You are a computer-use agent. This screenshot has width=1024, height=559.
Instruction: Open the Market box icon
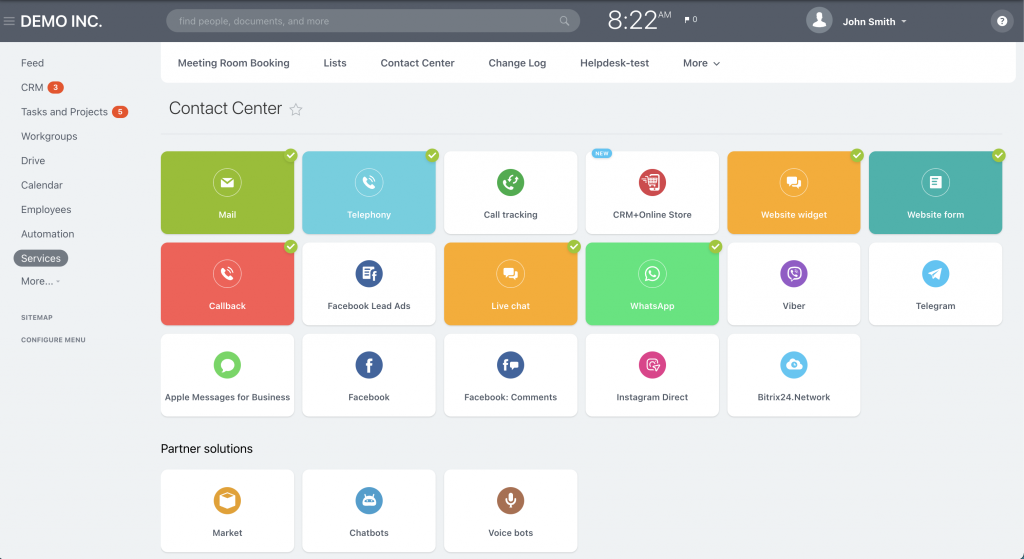pyautogui.click(x=227, y=501)
